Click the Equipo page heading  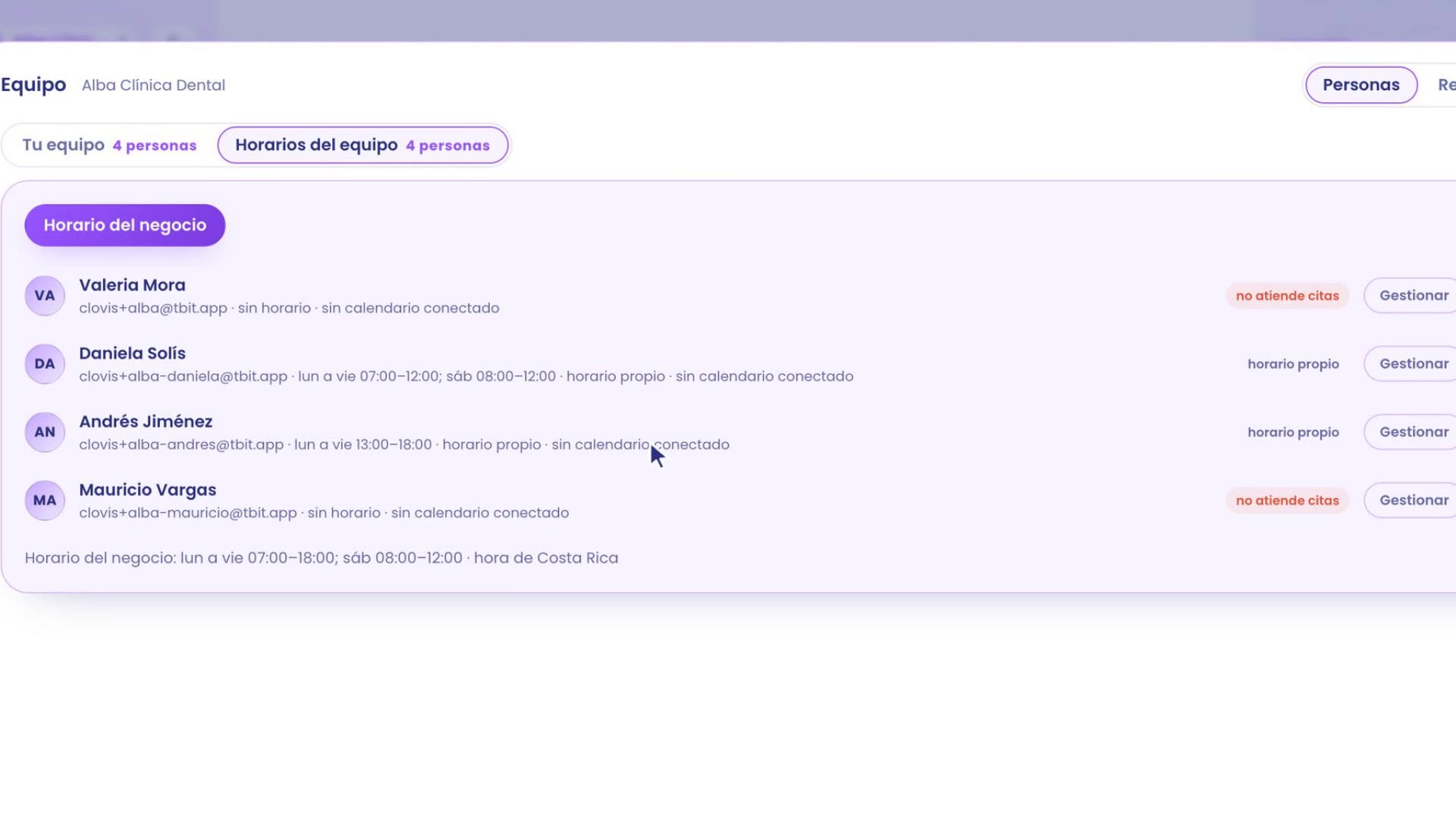(33, 85)
